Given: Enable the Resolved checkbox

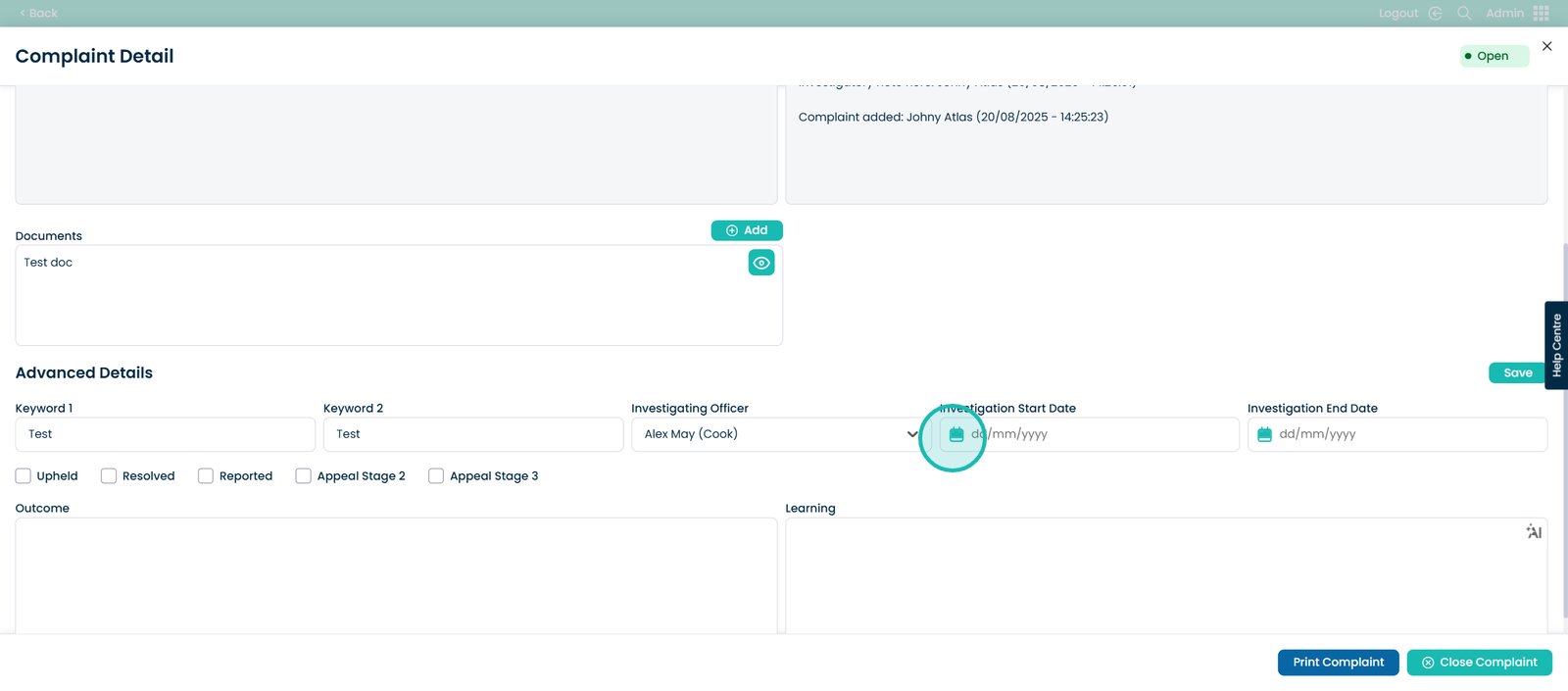Looking at the screenshot, I should (x=109, y=476).
